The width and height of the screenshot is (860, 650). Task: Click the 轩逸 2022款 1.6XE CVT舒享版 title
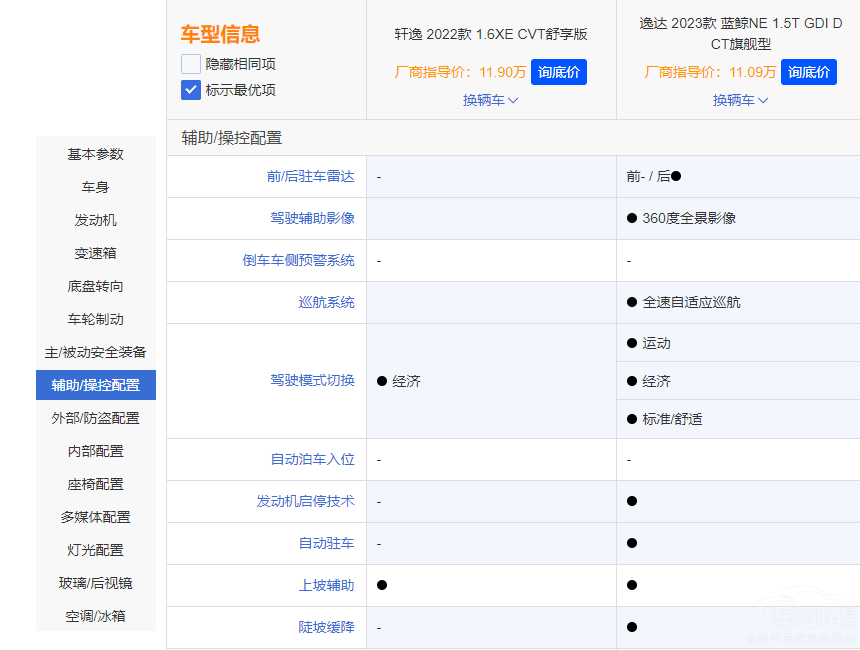(491, 34)
